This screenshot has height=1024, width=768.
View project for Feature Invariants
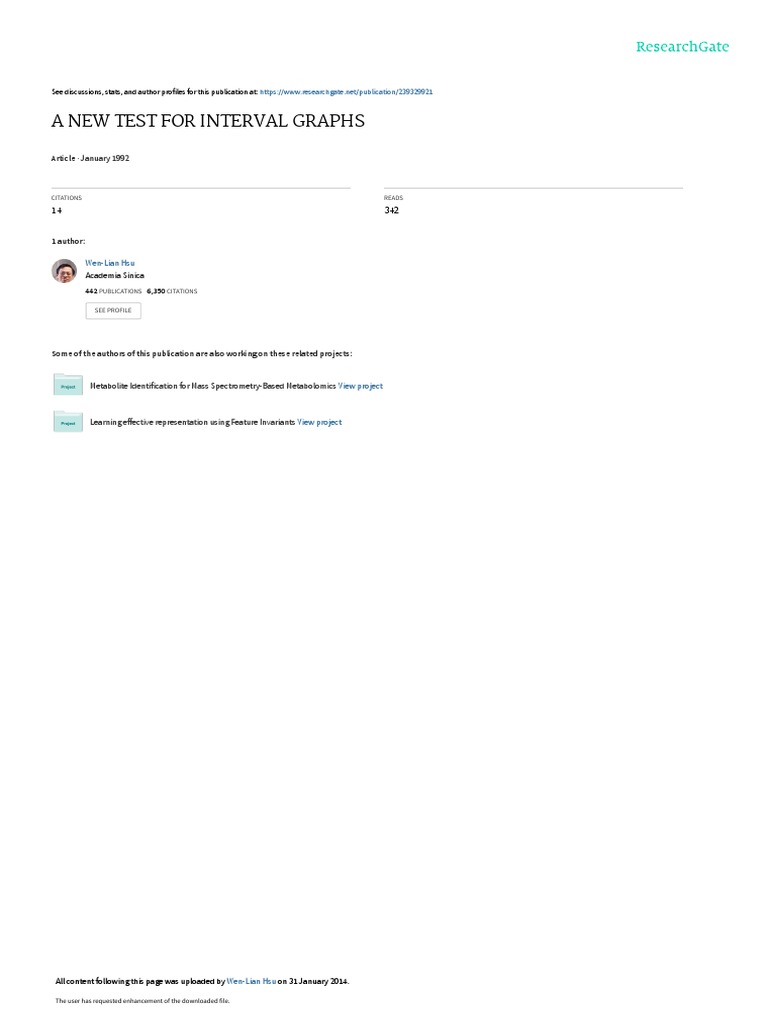coord(319,423)
